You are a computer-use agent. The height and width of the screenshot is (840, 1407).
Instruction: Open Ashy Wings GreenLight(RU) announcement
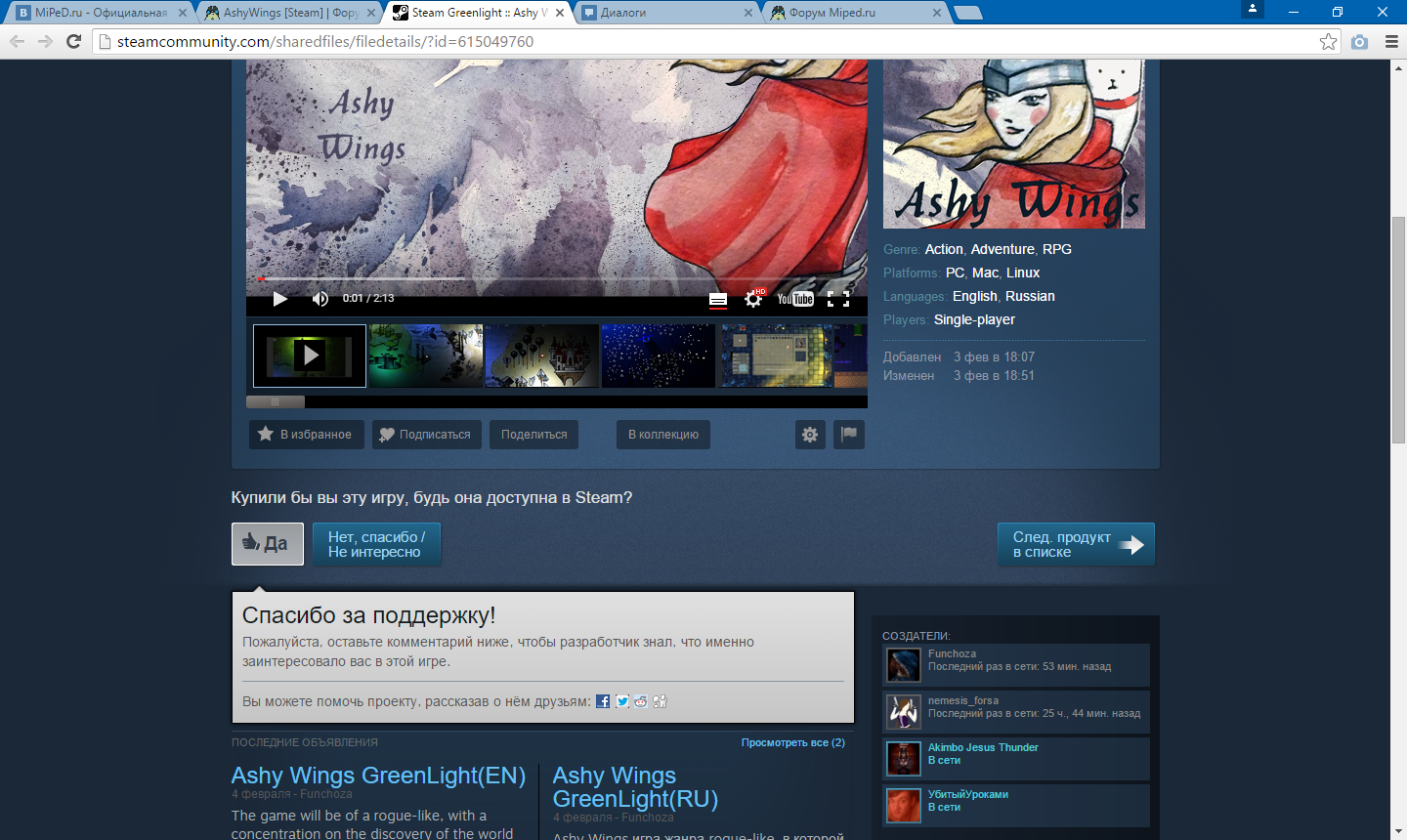pos(635,787)
